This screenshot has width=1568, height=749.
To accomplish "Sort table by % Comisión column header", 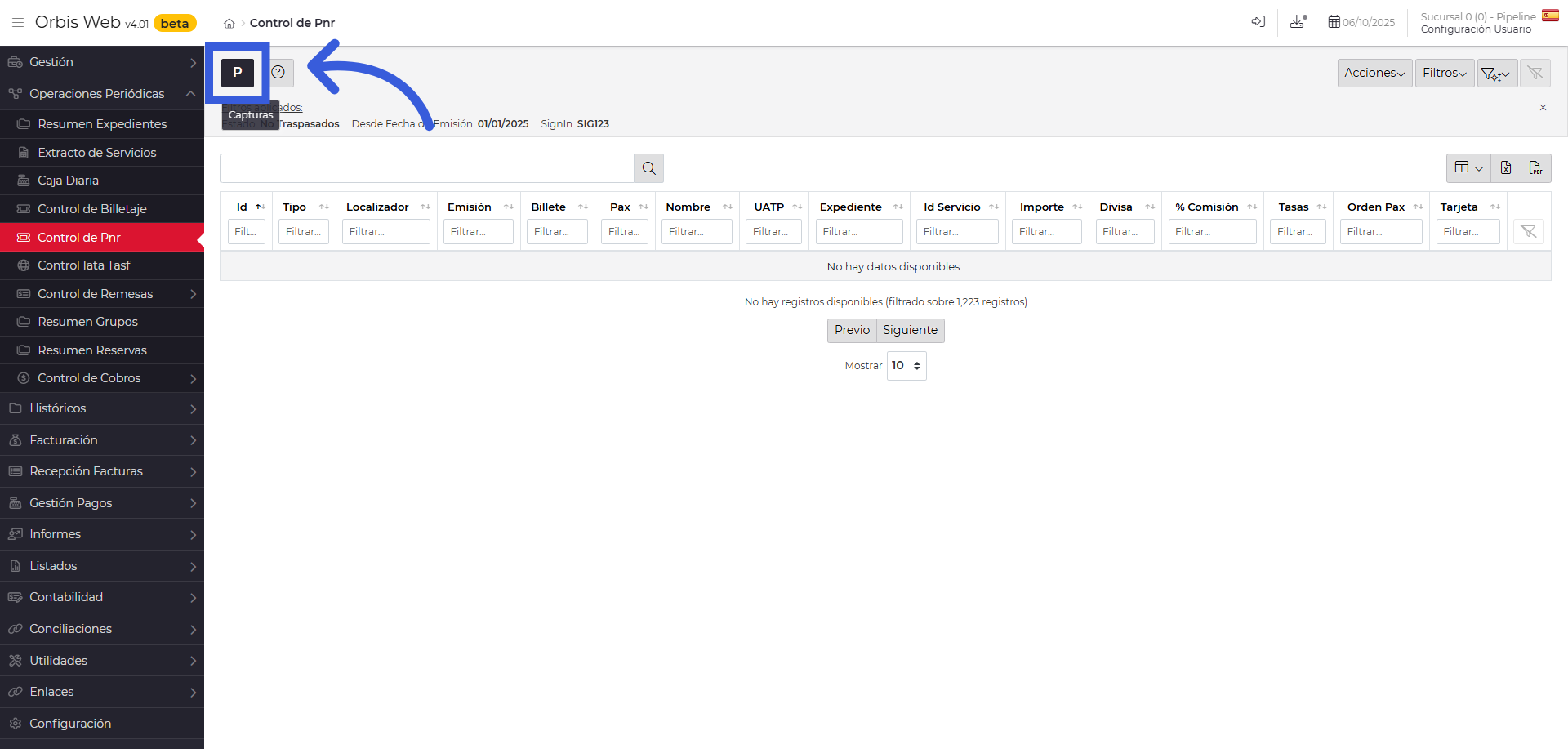I will coord(1214,207).
